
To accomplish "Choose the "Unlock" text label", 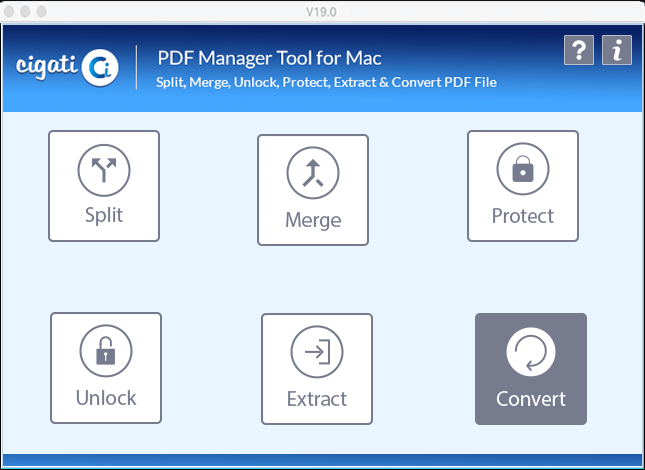I will (106, 398).
